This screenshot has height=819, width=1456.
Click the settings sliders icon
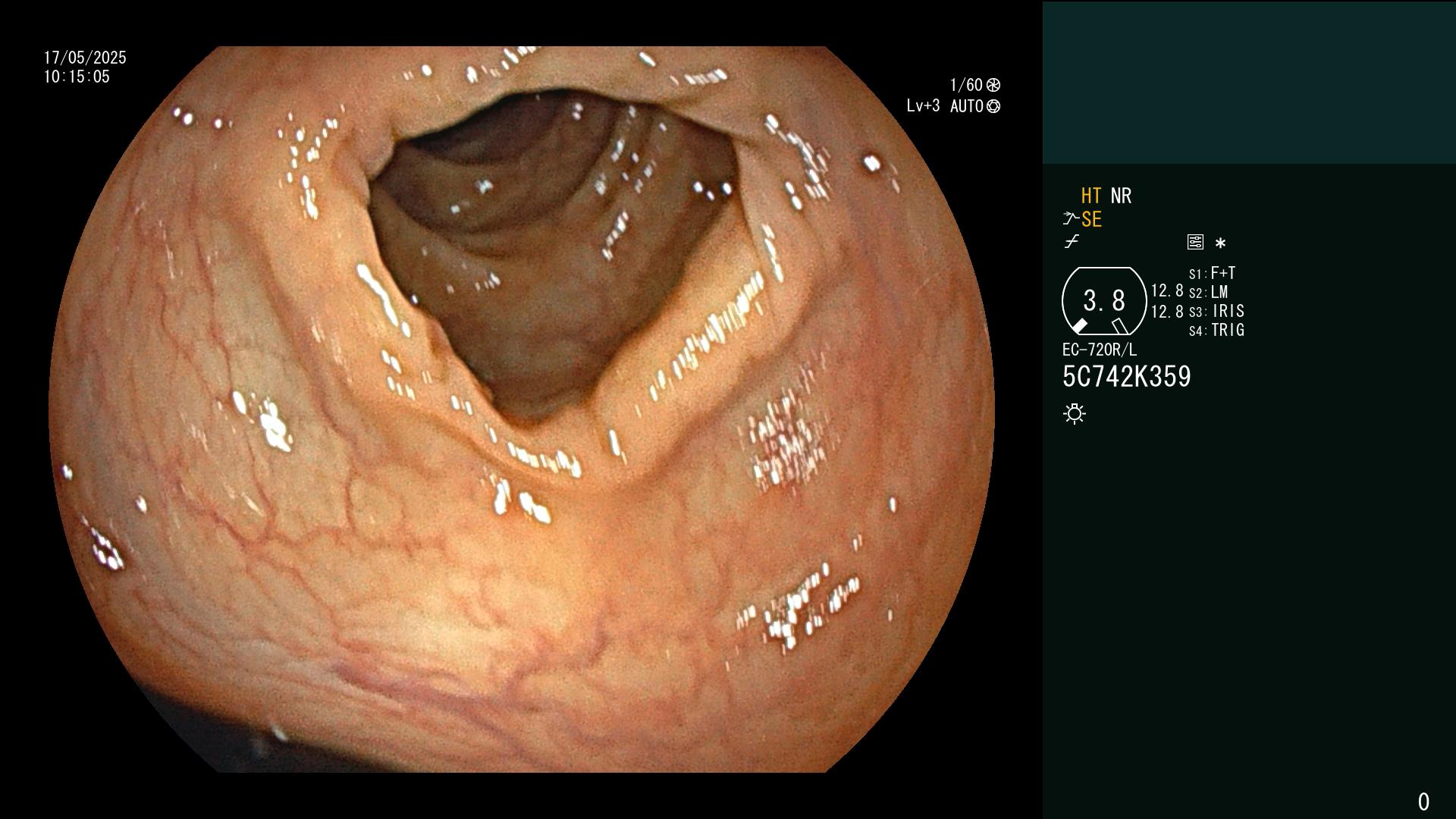pyautogui.click(x=1195, y=242)
